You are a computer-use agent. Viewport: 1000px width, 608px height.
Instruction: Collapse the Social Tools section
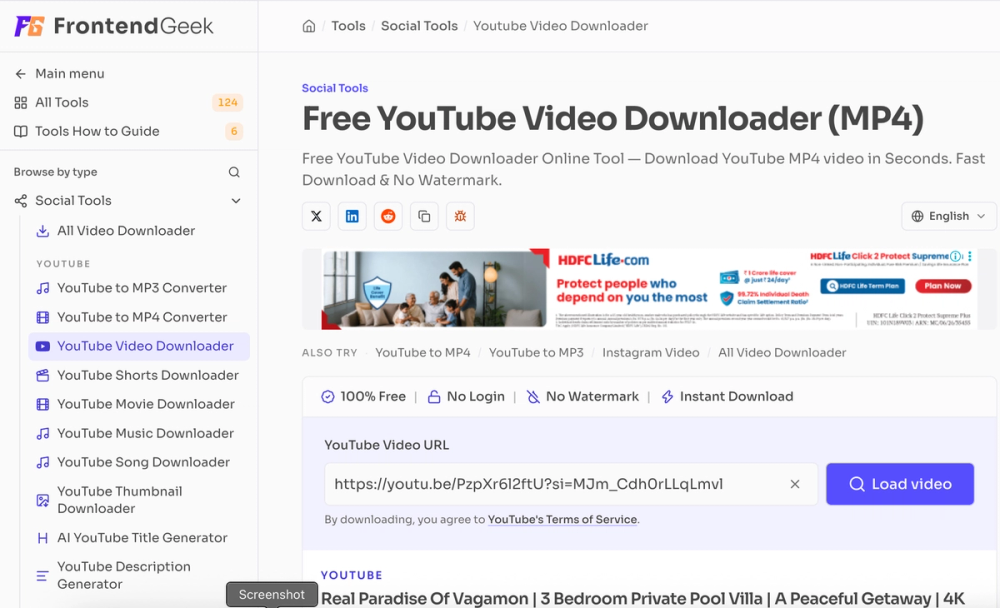[235, 201]
